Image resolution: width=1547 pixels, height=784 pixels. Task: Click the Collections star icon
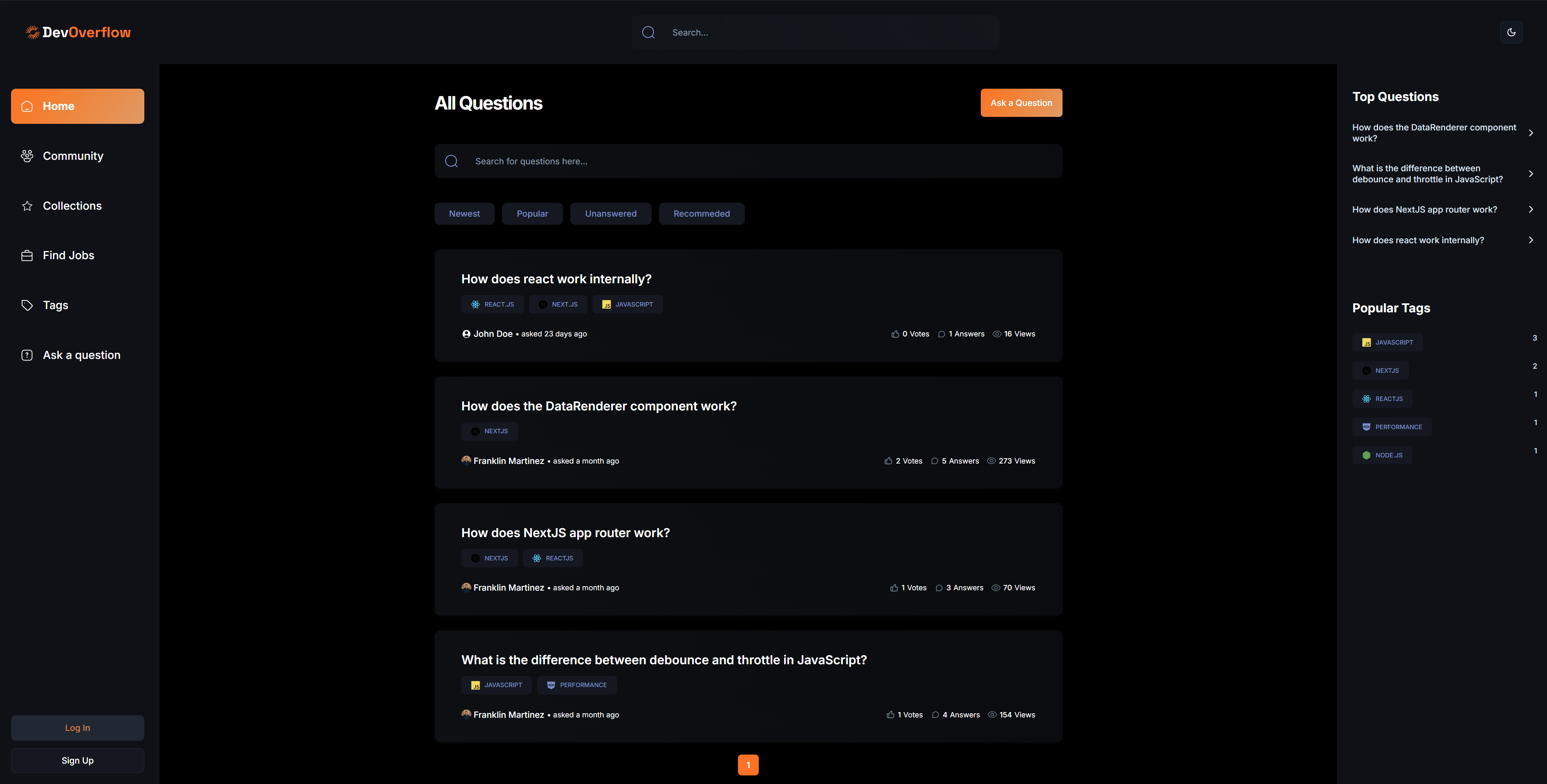click(27, 206)
